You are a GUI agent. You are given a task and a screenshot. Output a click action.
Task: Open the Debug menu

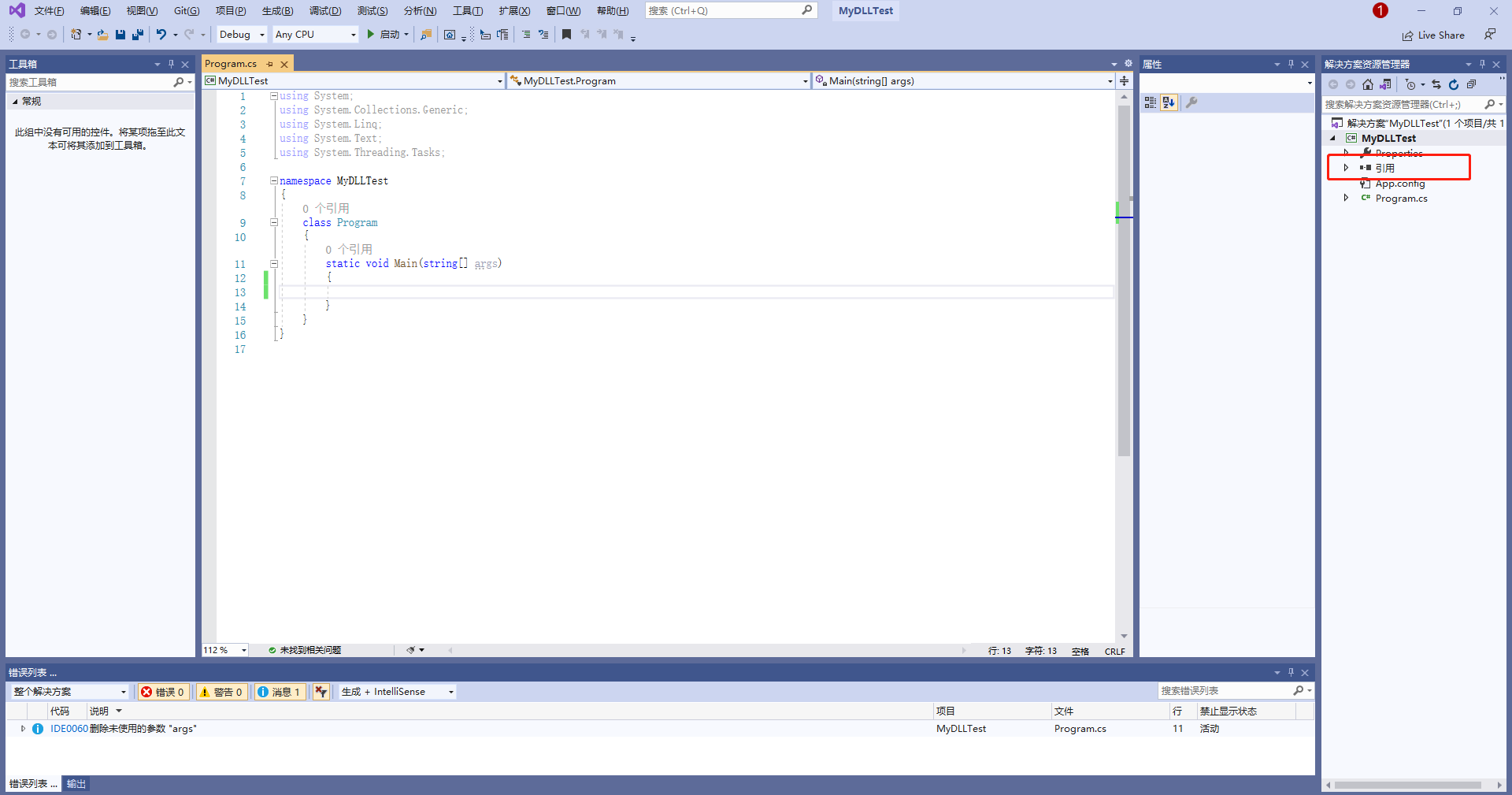[x=325, y=10]
